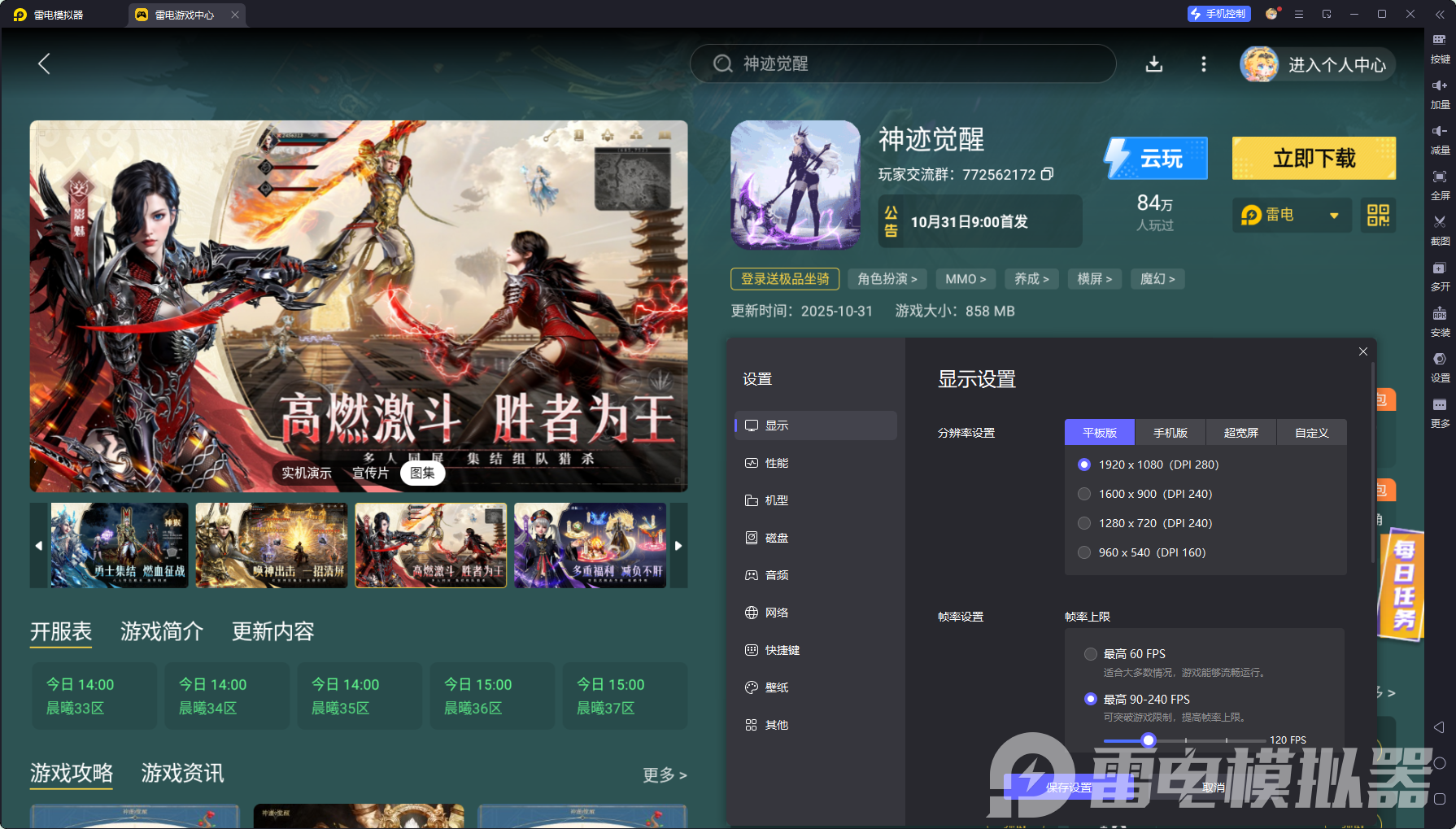
Task: Open the 截图 tool in sidebar
Action: [x=1439, y=229]
